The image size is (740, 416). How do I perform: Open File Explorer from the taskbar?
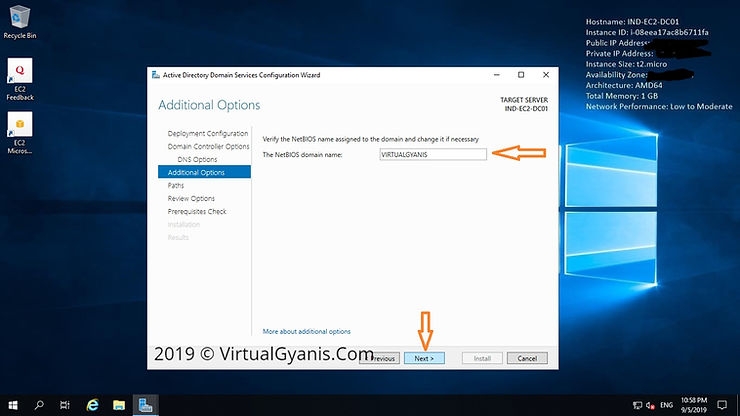tap(118, 405)
